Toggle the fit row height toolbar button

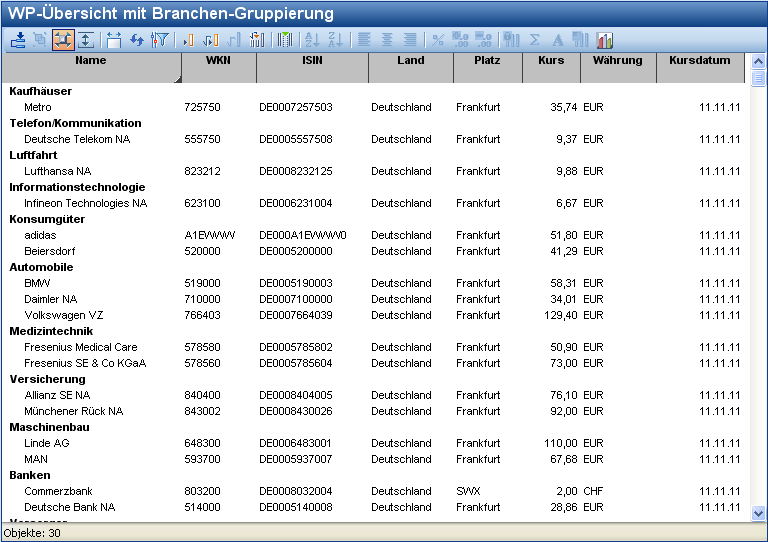coord(86,40)
